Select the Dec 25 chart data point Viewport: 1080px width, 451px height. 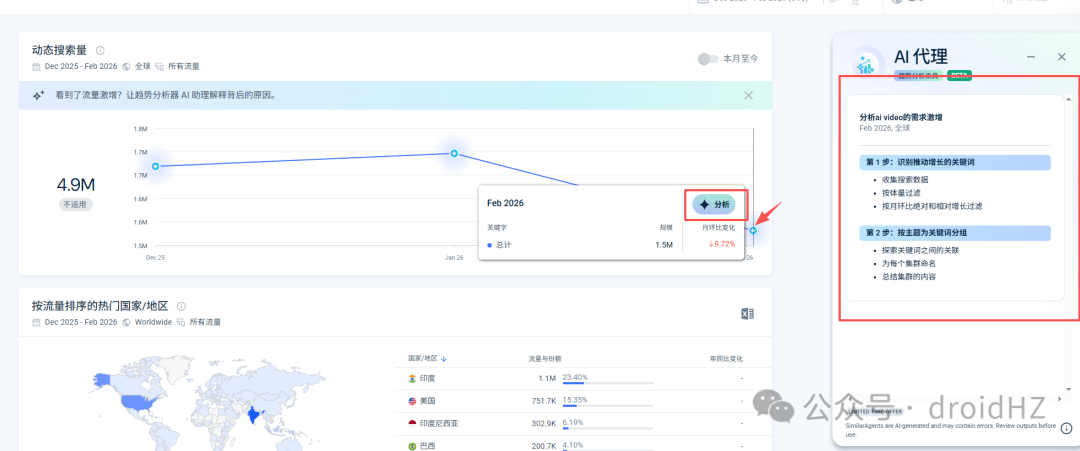click(x=156, y=167)
